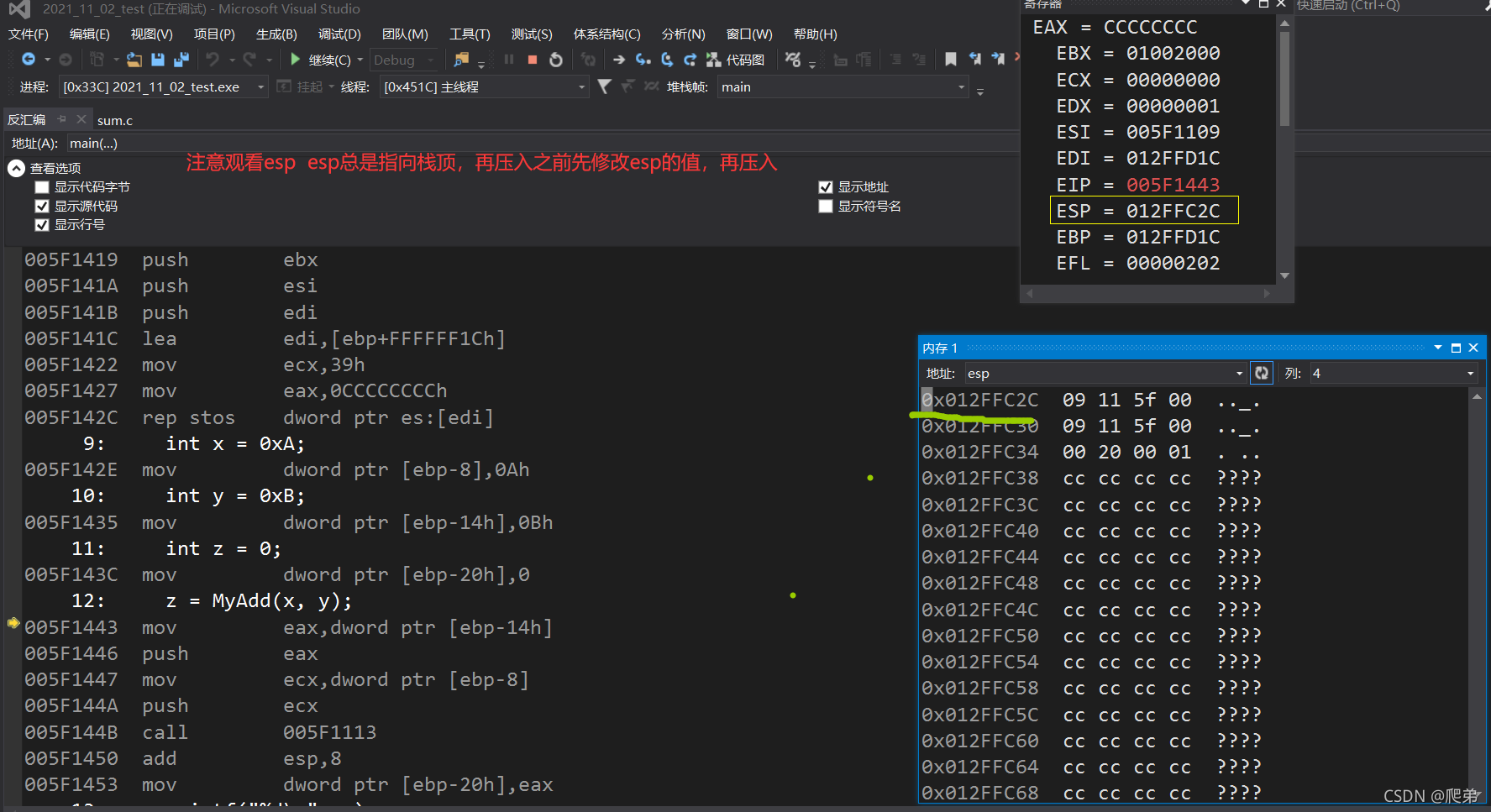Restart debugging with the circular arrow icon

coord(556,60)
